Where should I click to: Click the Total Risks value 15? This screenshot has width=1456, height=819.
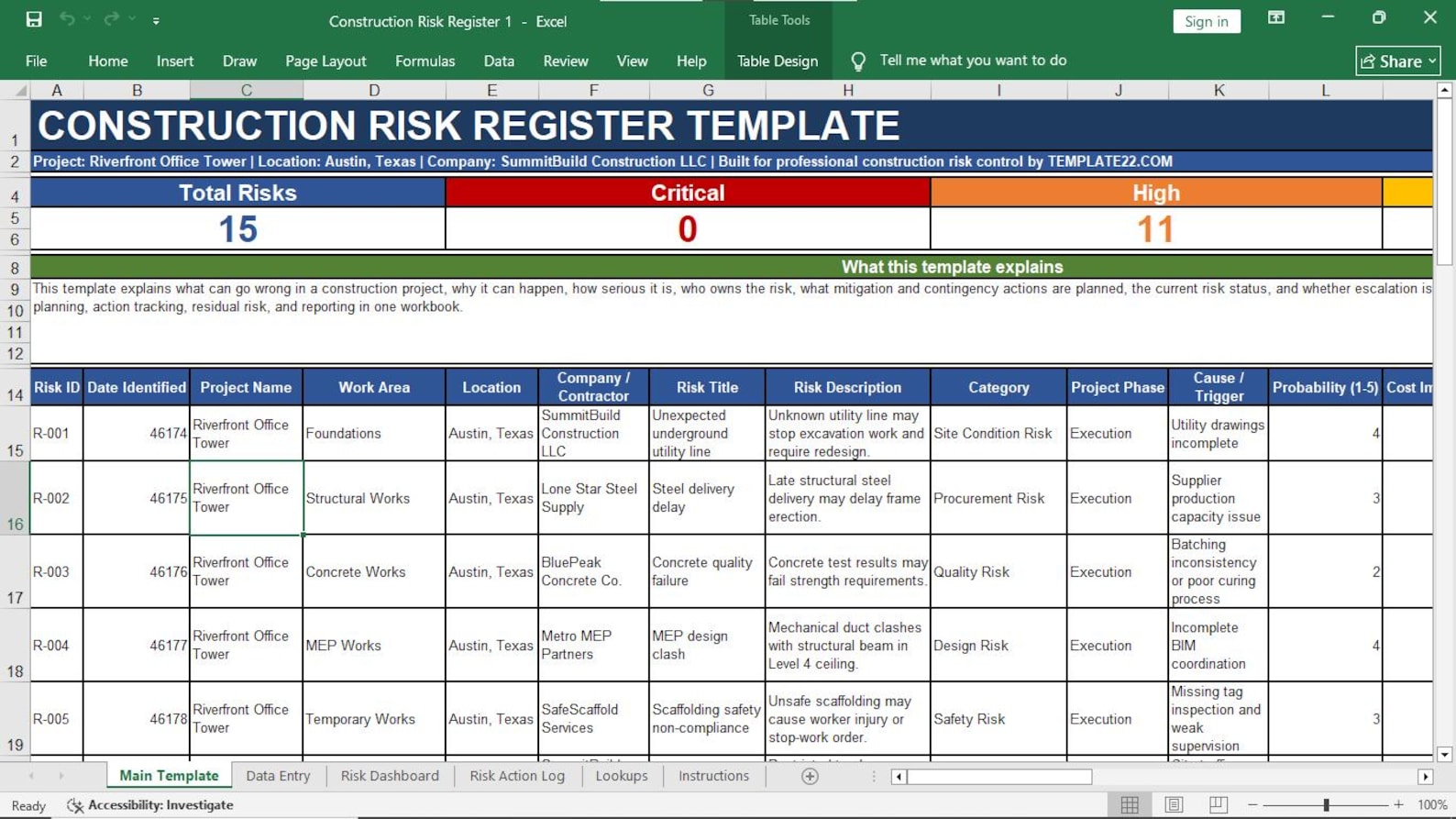click(237, 228)
